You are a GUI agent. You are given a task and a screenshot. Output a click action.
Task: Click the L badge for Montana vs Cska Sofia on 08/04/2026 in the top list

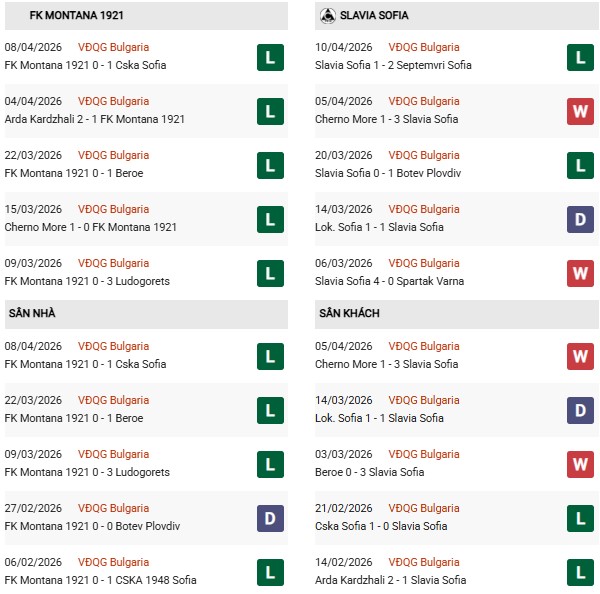point(267,57)
